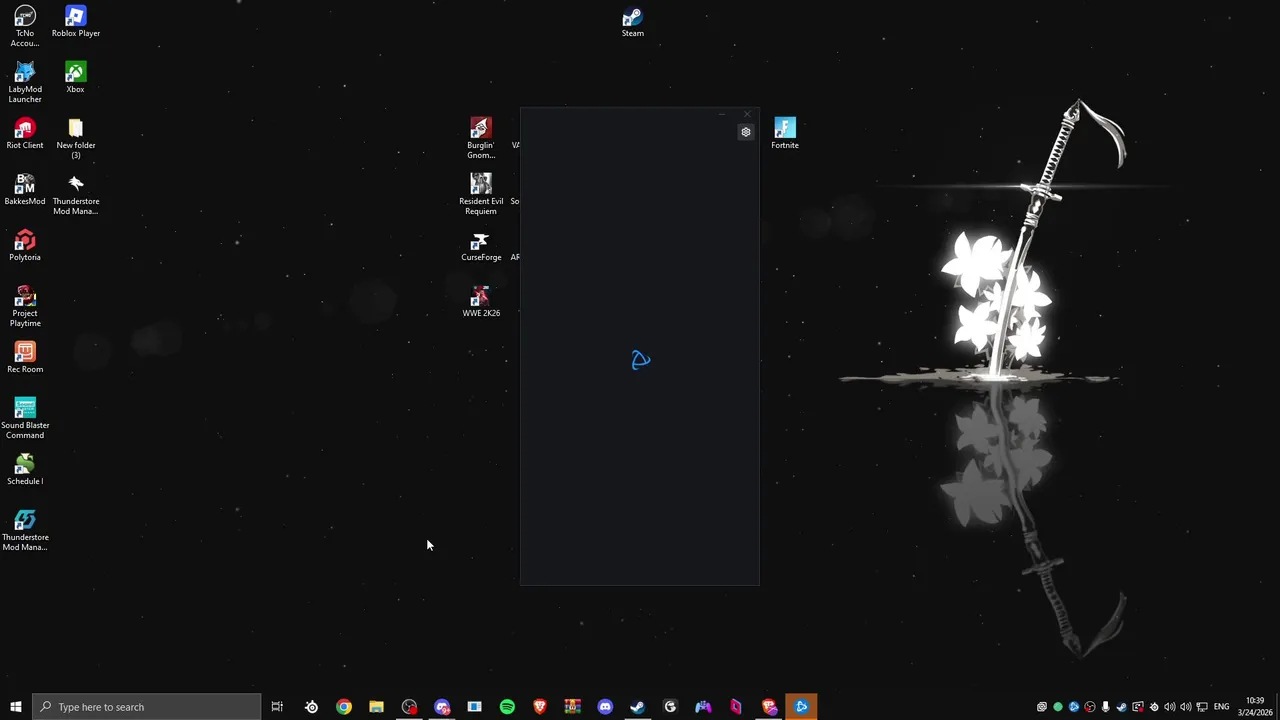Select the Sound Blaster Command shortcut
This screenshot has width=1280, height=720.
25,419
